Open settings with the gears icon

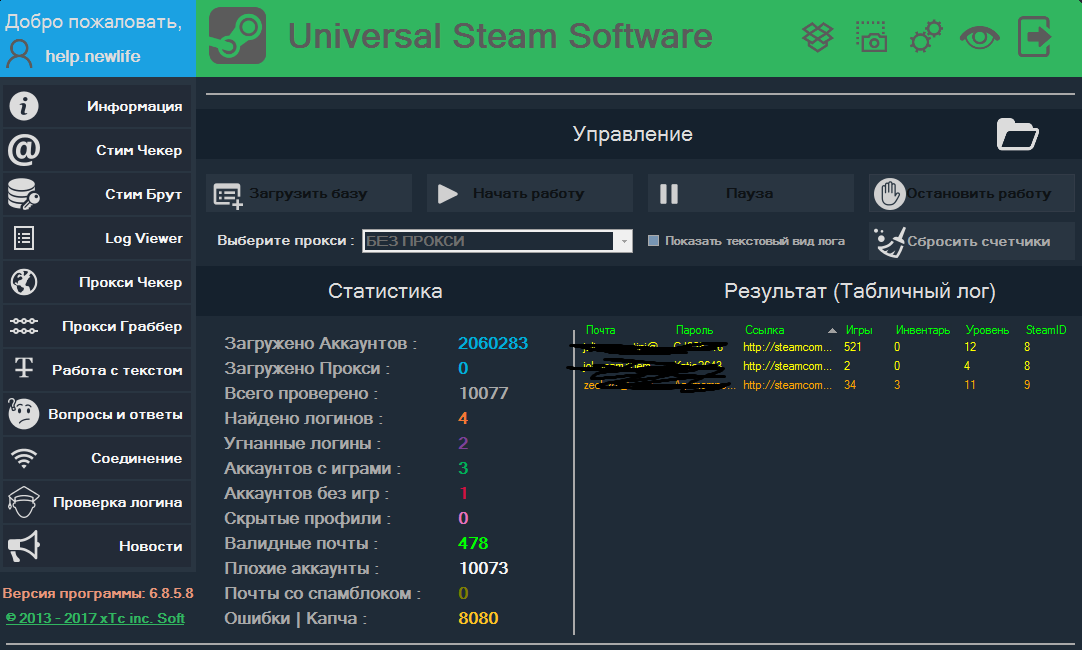point(925,37)
